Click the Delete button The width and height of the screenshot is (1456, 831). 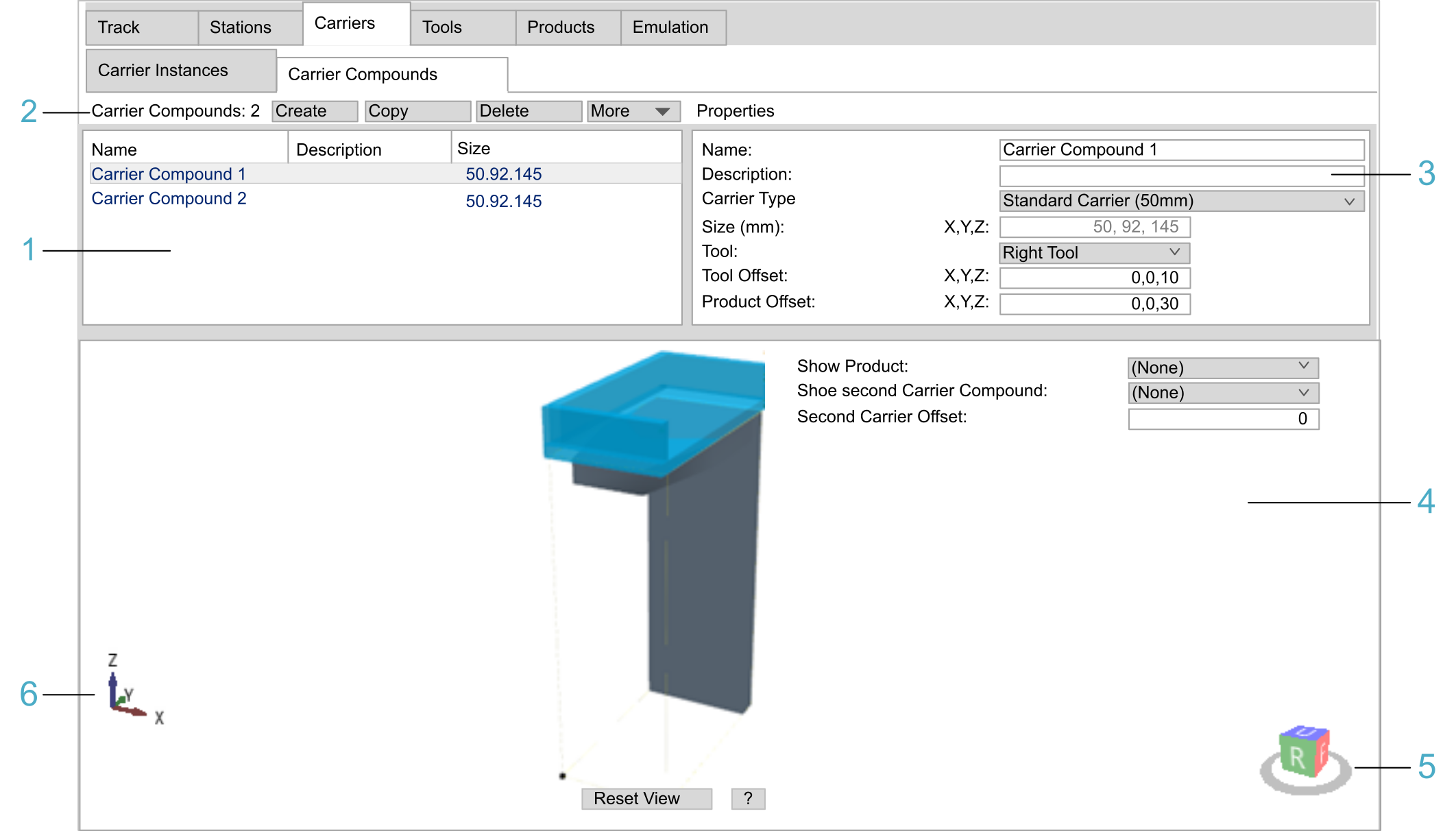click(x=528, y=111)
